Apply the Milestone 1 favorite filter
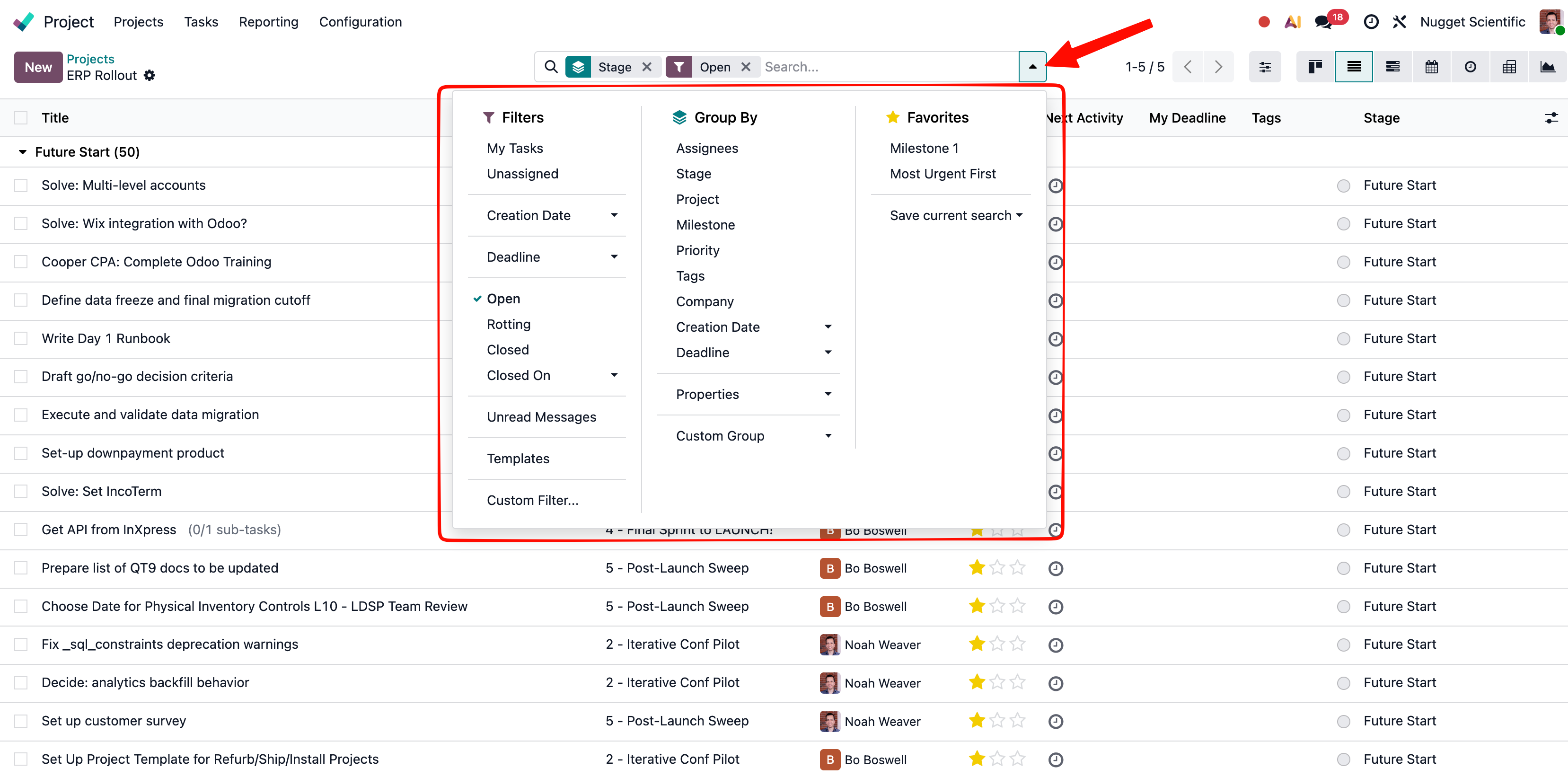1568x777 pixels. [924, 147]
